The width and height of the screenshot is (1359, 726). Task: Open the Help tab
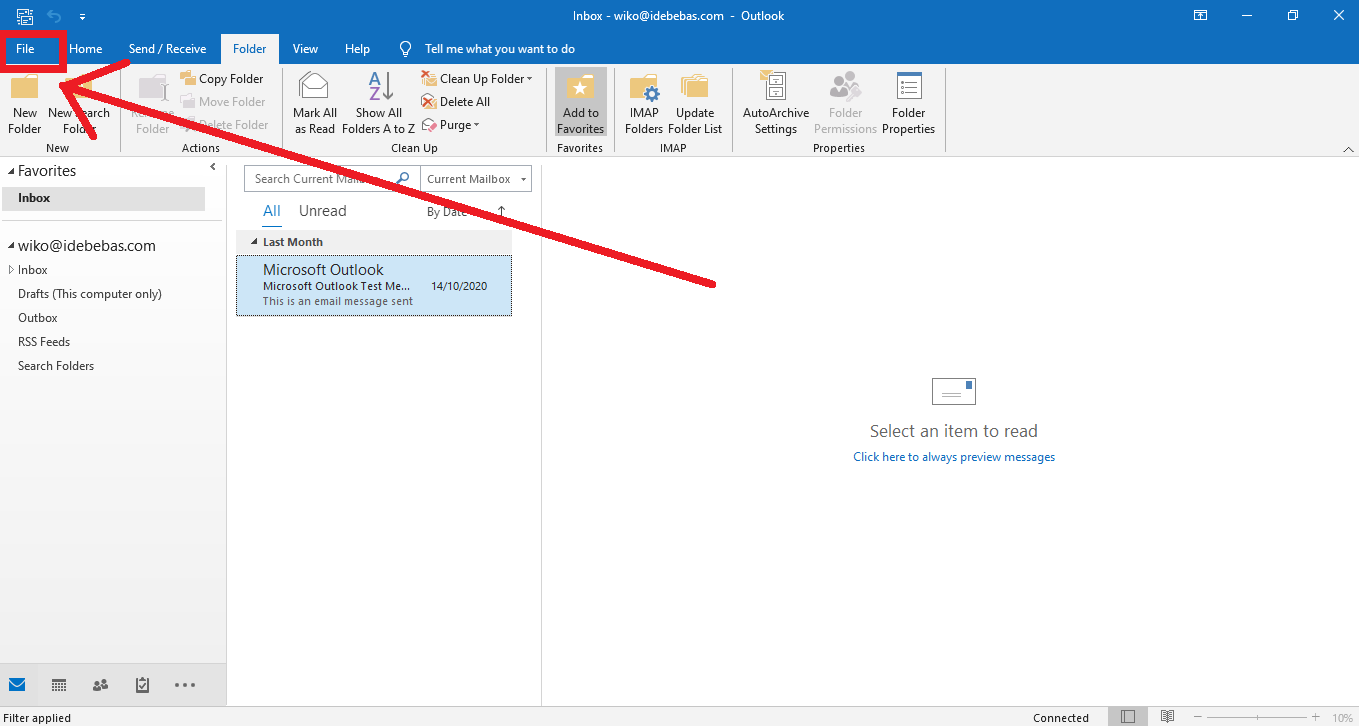click(357, 48)
